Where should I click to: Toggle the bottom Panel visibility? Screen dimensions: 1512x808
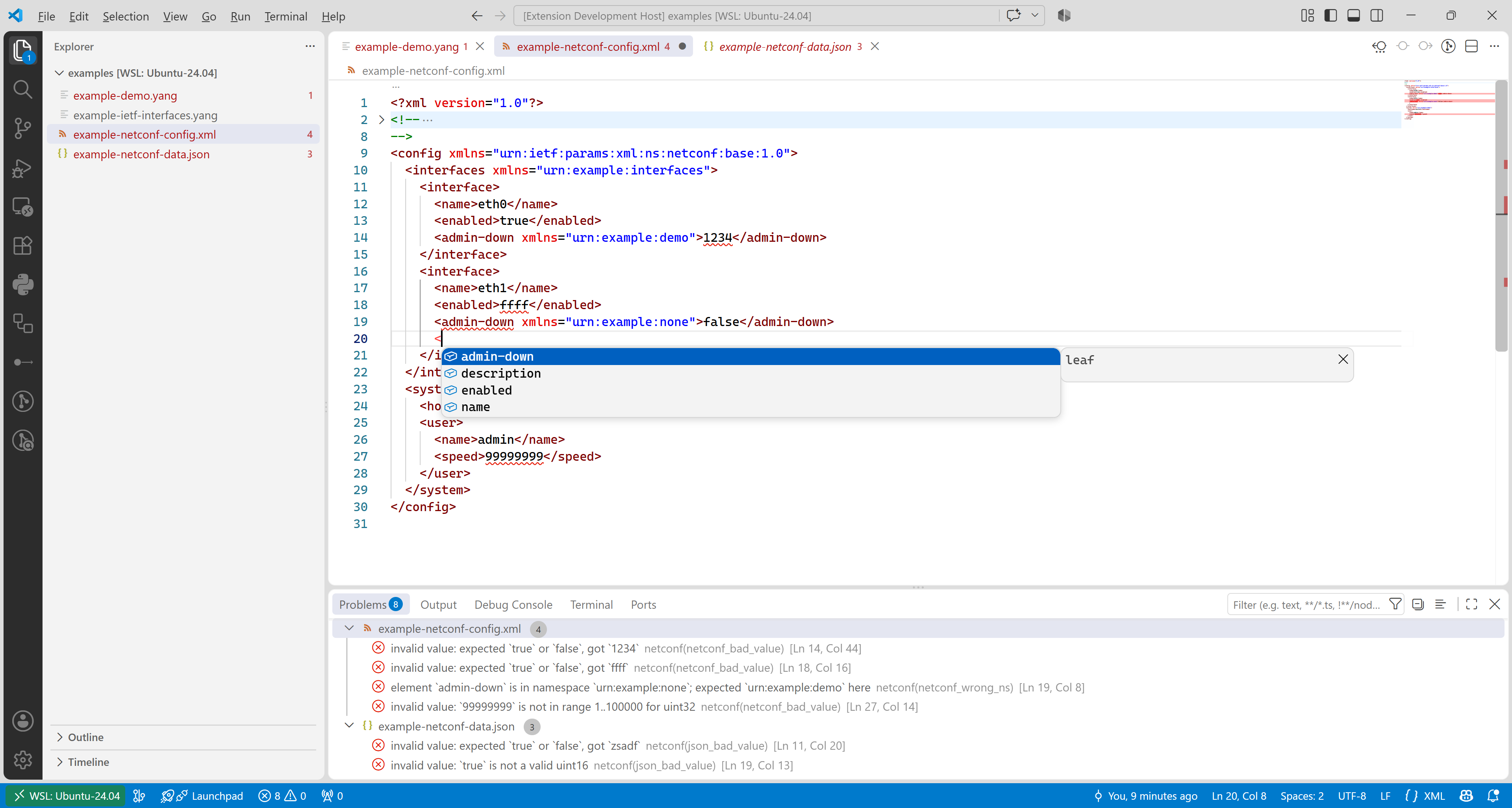coord(1354,16)
